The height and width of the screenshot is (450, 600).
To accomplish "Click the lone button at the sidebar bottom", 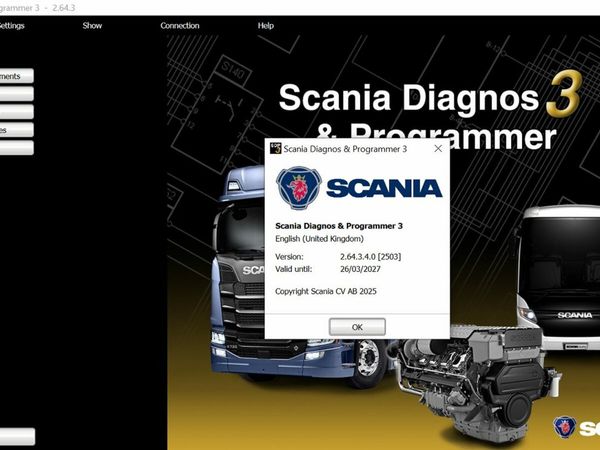I will point(15,436).
